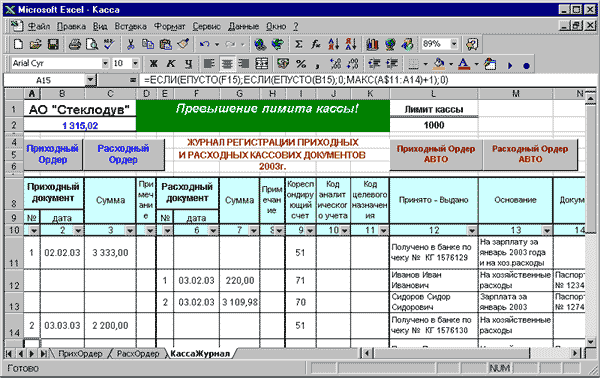Click the fill color bucket icon
The height and width of the screenshot is (379, 600).
(x=440, y=64)
